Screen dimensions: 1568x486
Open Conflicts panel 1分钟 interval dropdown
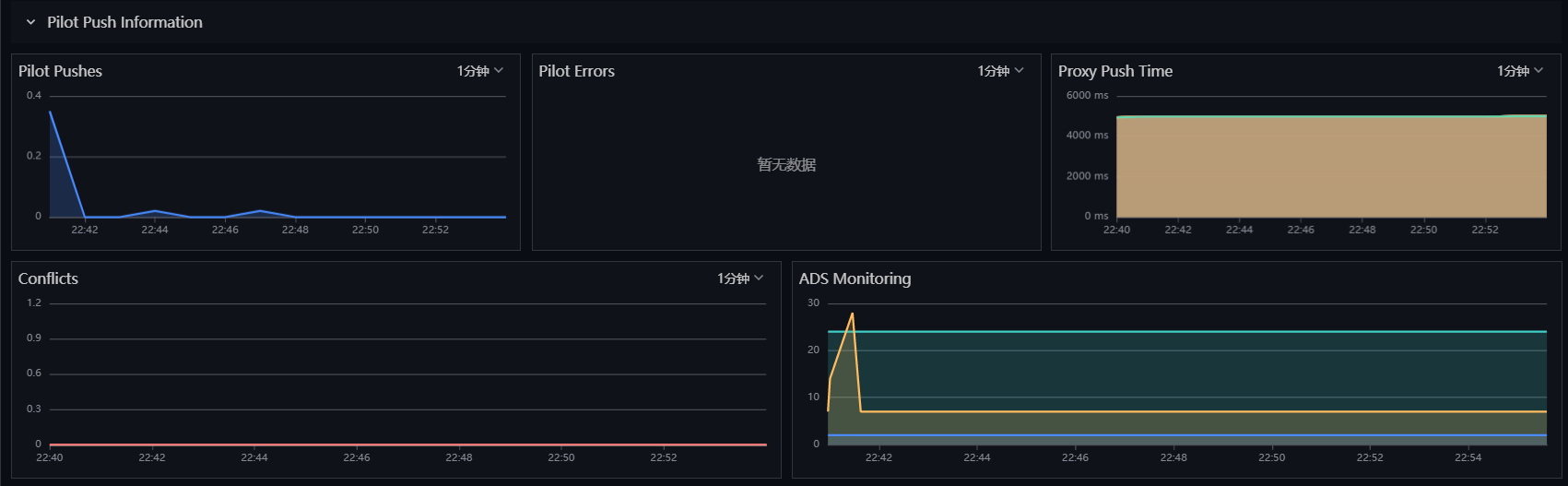pyautogui.click(x=740, y=279)
